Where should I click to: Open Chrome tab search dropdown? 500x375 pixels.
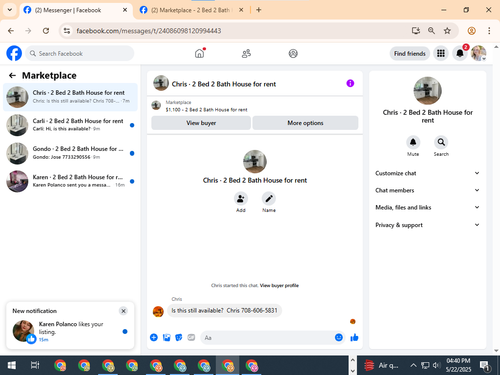pyautogui.click(x=10, y=10)
